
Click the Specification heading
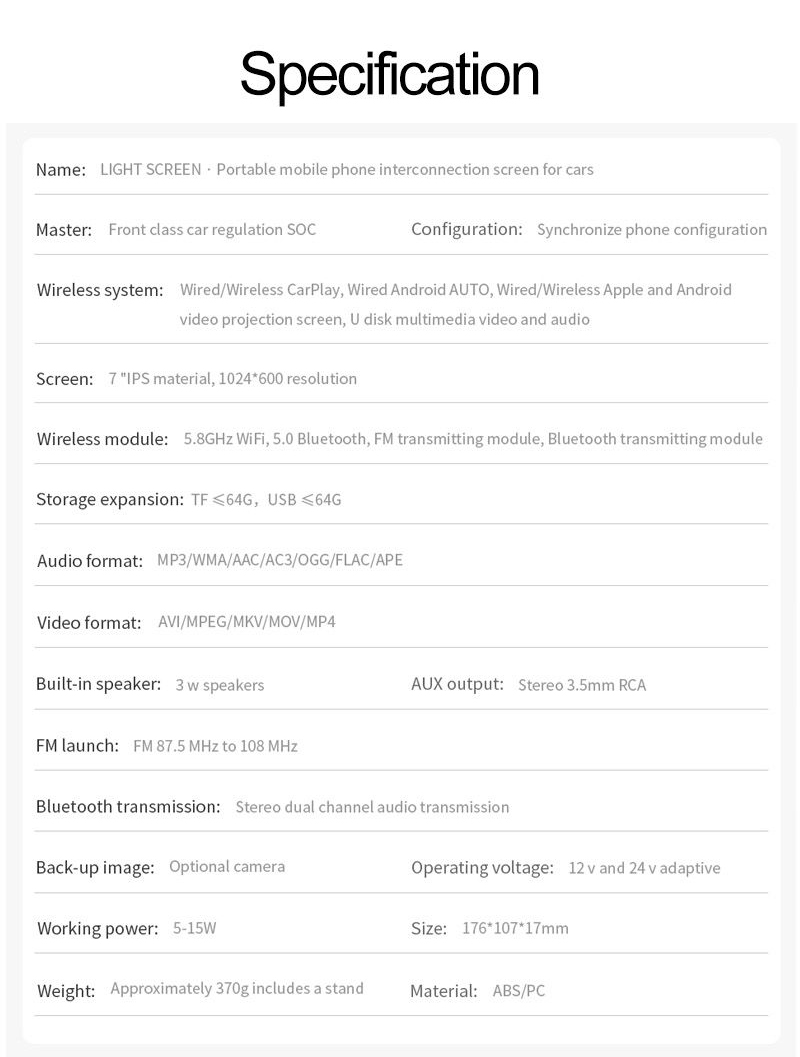[389, 74]
